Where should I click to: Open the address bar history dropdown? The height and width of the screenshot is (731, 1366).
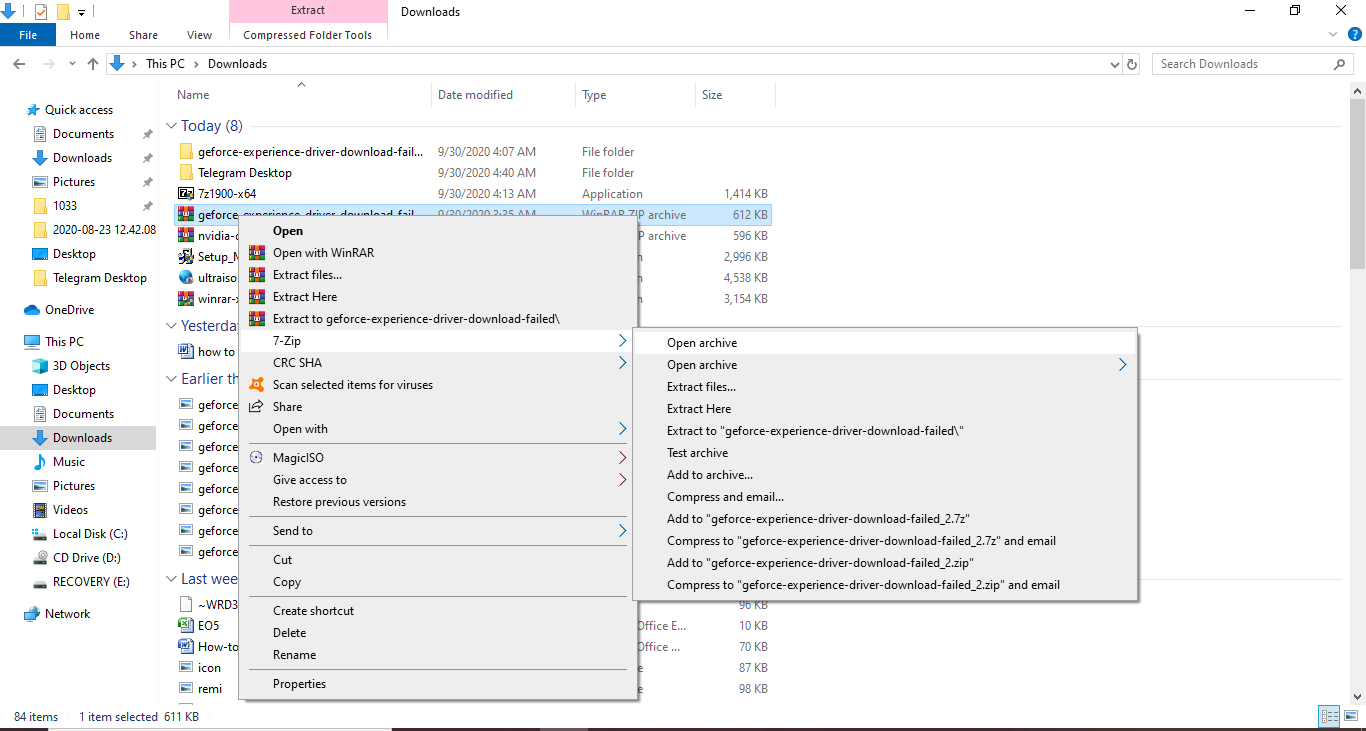pyautogui.click(x=1115, y=64)
